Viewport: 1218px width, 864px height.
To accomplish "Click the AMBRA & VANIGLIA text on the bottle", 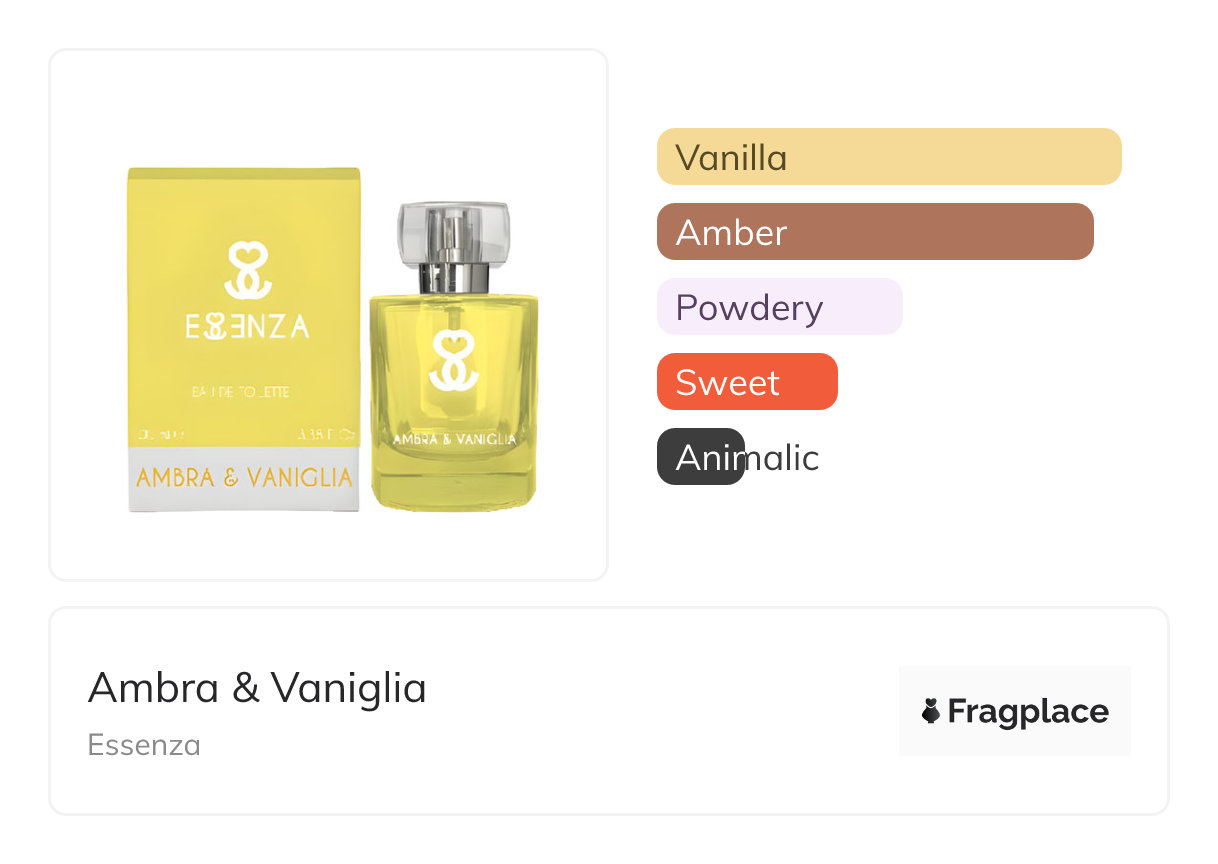I will pos(454,439).
